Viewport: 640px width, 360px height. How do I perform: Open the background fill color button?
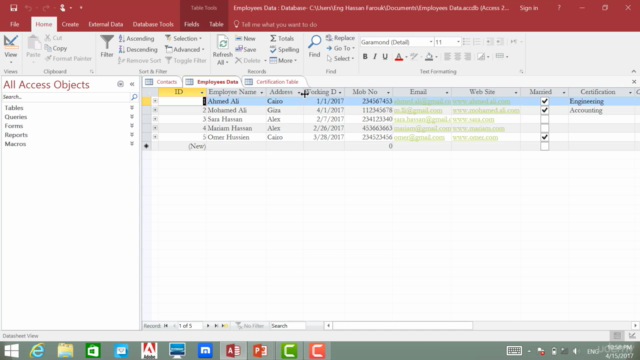pyautogui.click(x=429, y=57)
